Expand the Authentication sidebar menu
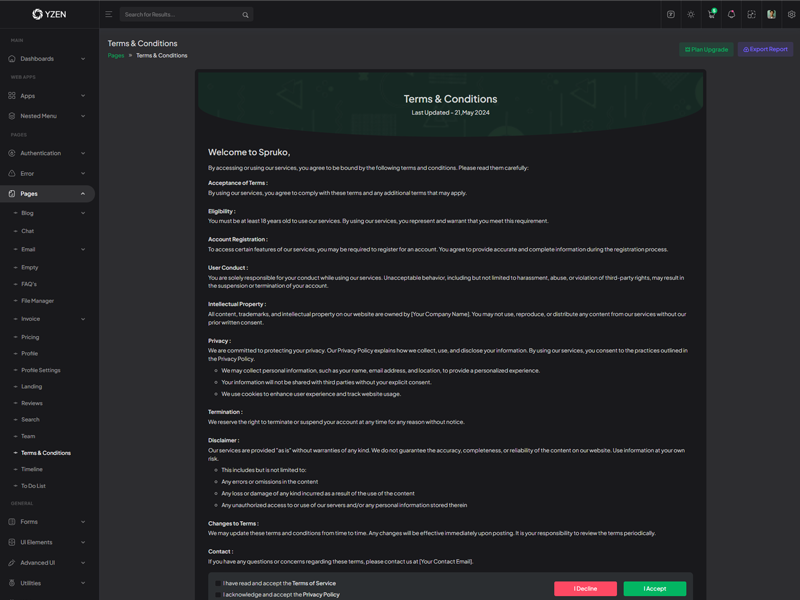This screenshot has width=800, height=600. [x=48, y=153]
